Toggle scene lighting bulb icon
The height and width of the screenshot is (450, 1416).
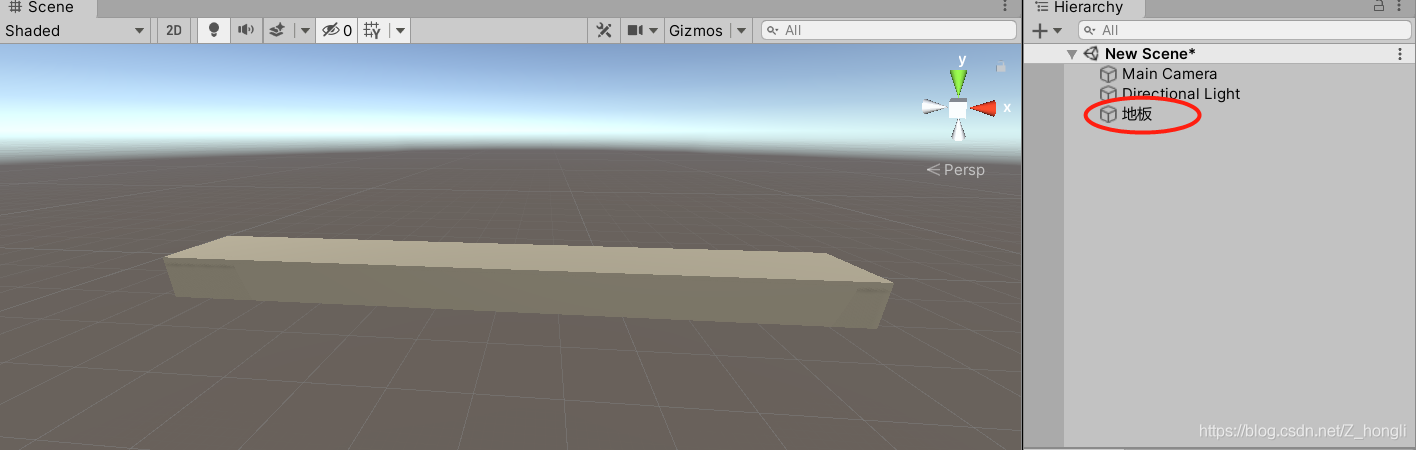[x=213, y=30]
